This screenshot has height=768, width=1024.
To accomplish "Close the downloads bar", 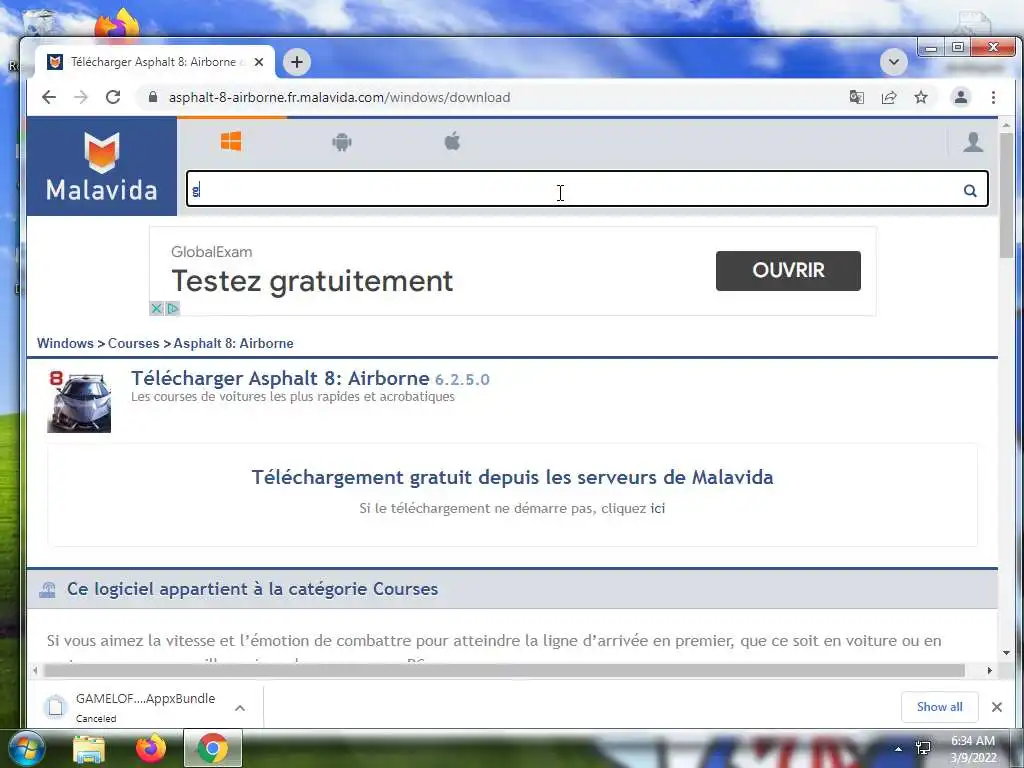I will click(997, 707).
